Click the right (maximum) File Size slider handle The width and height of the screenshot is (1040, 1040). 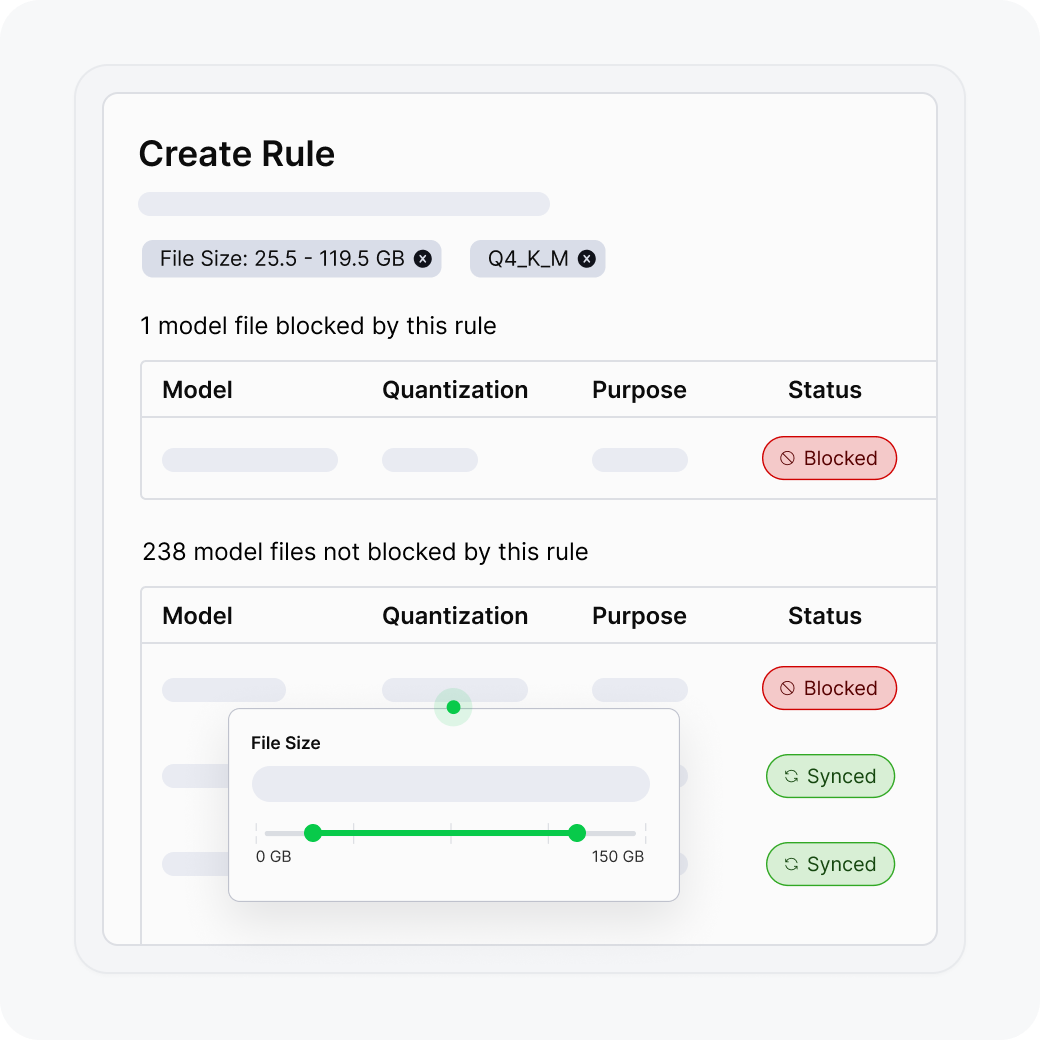576,833
